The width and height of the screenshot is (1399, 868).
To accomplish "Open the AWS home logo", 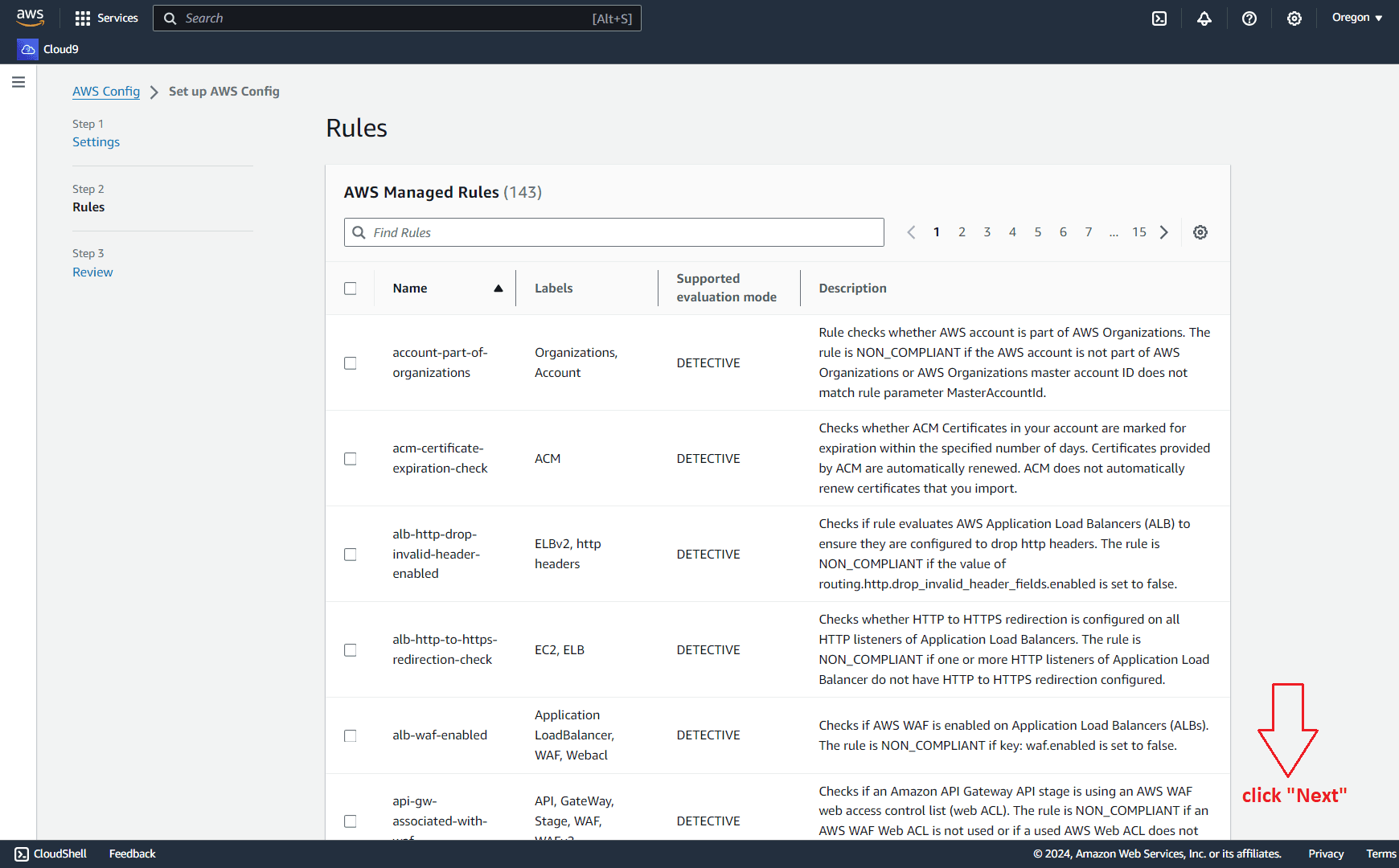I will tap(30, 18).
